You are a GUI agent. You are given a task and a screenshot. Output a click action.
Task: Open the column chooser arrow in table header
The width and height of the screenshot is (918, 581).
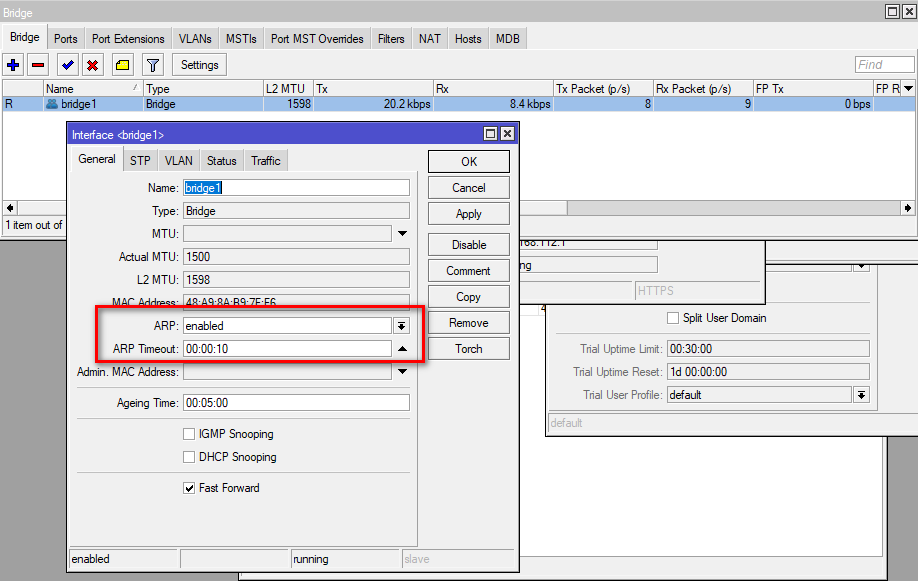[908, 89]
